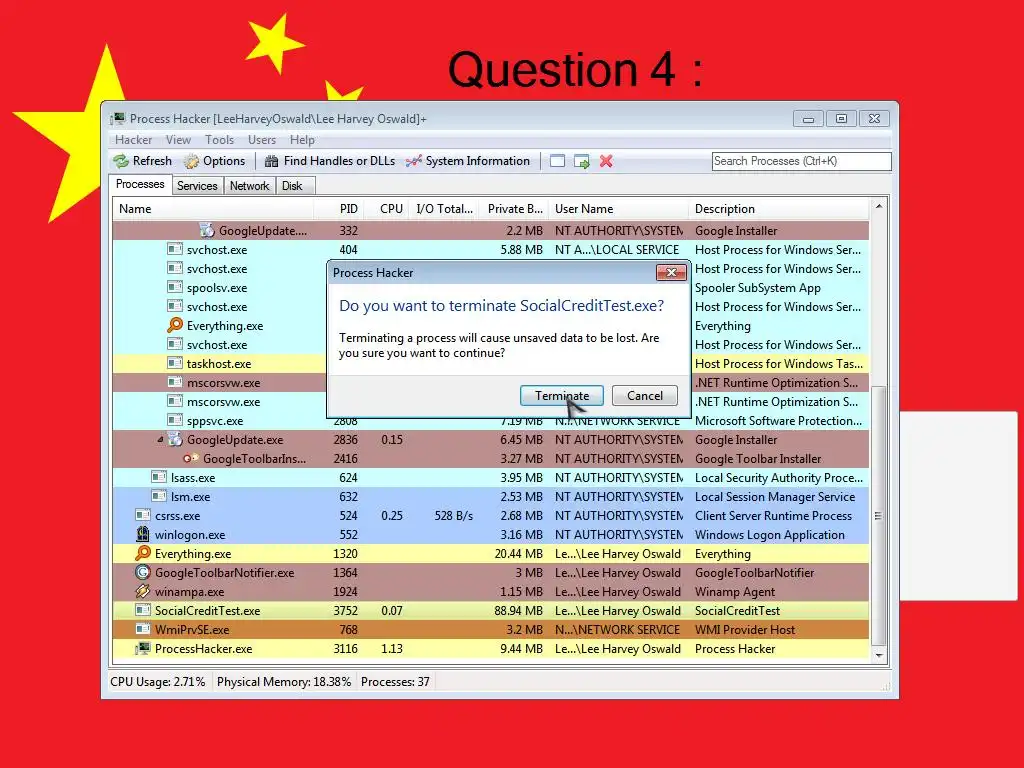Click the red X terminate toolbar icon
This screenshot has width=1024, height=768.
(x=606, y=161)
